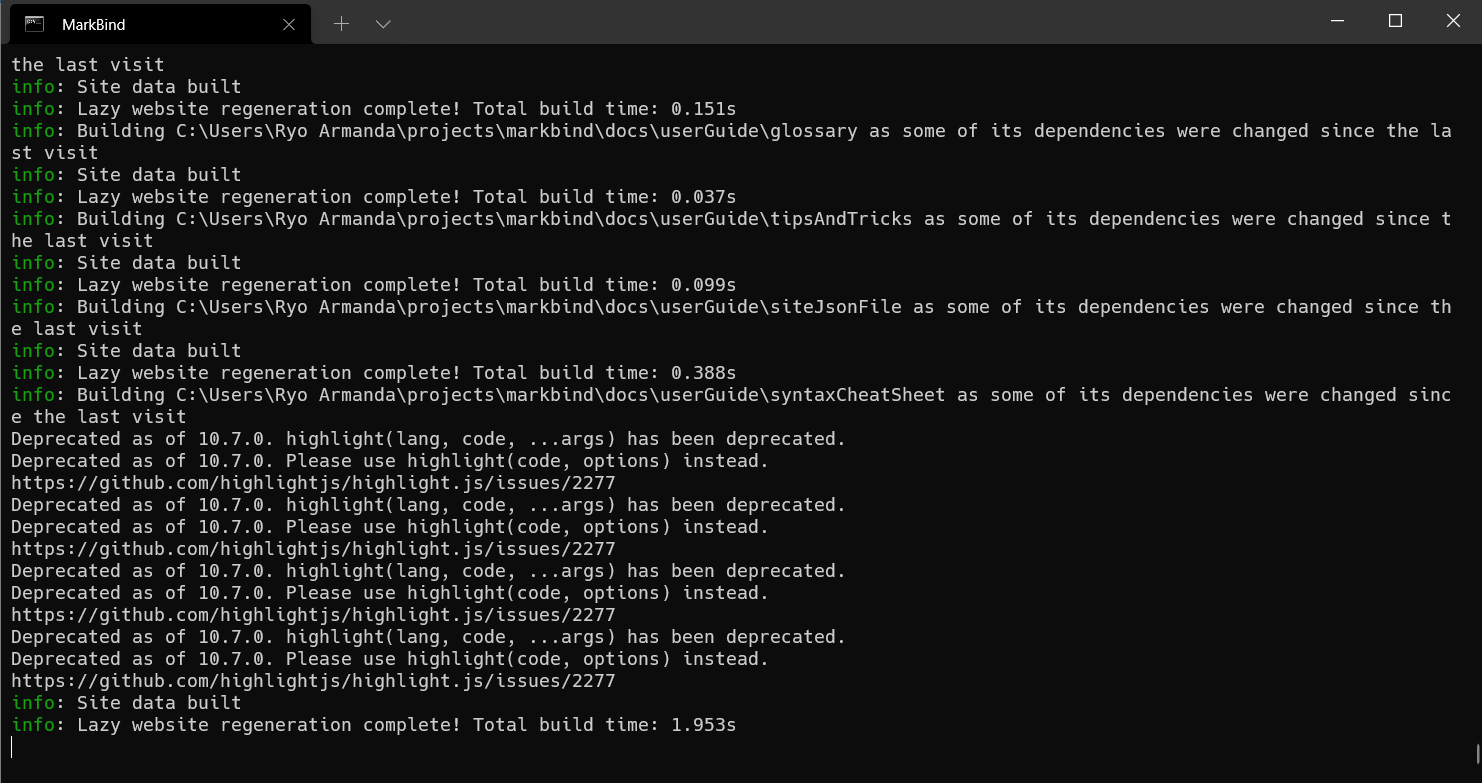
Task: Click the terminal icon on the MarkBind tab
Action: 33,22
